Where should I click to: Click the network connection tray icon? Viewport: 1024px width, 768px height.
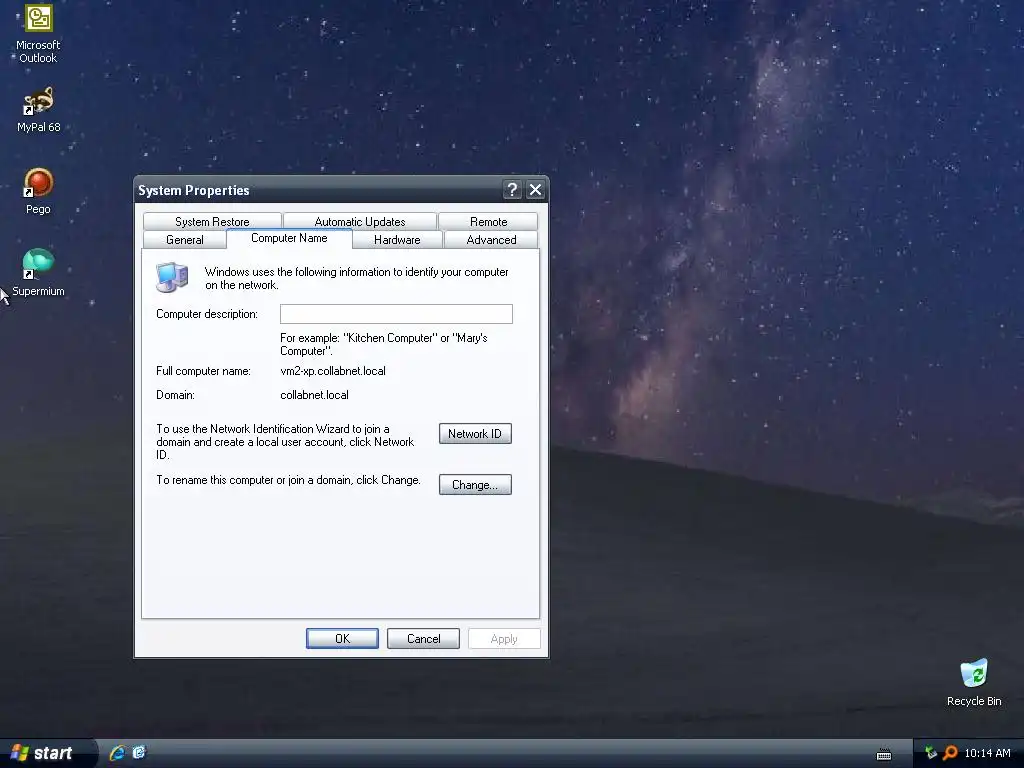tap(931, 753)
